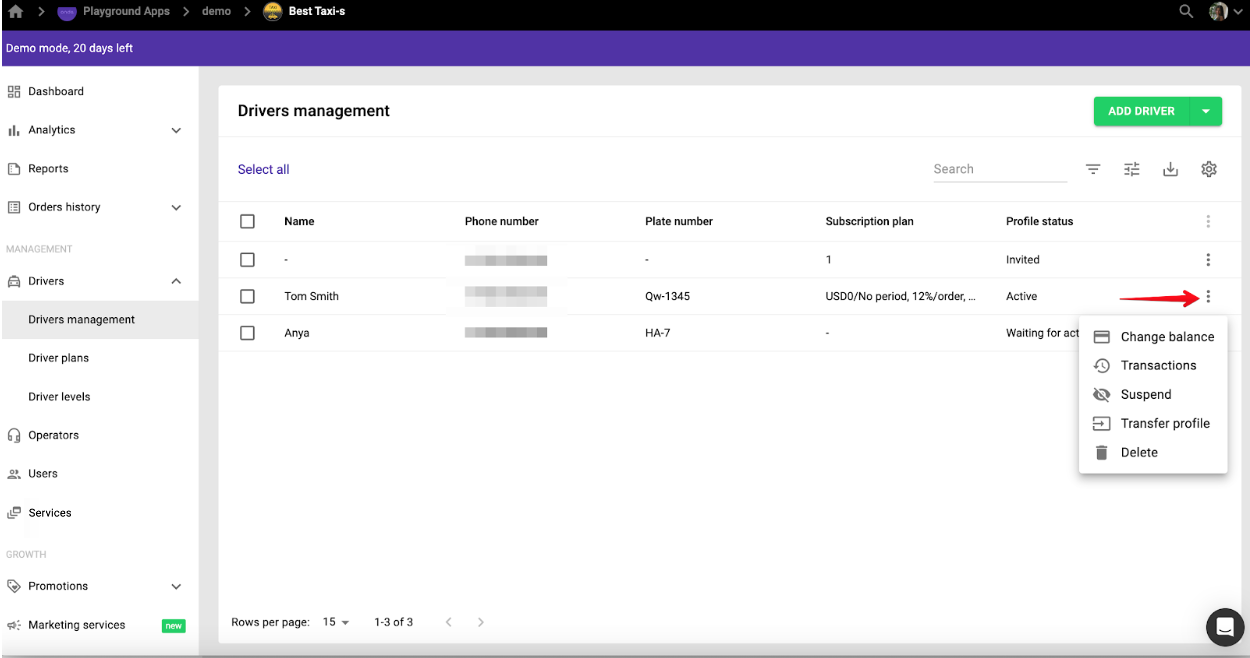Image resolution: width=1250 pixels, height=658 pixels.
Task: Open Drivers management in sidebar
Action: pos(99,320)
